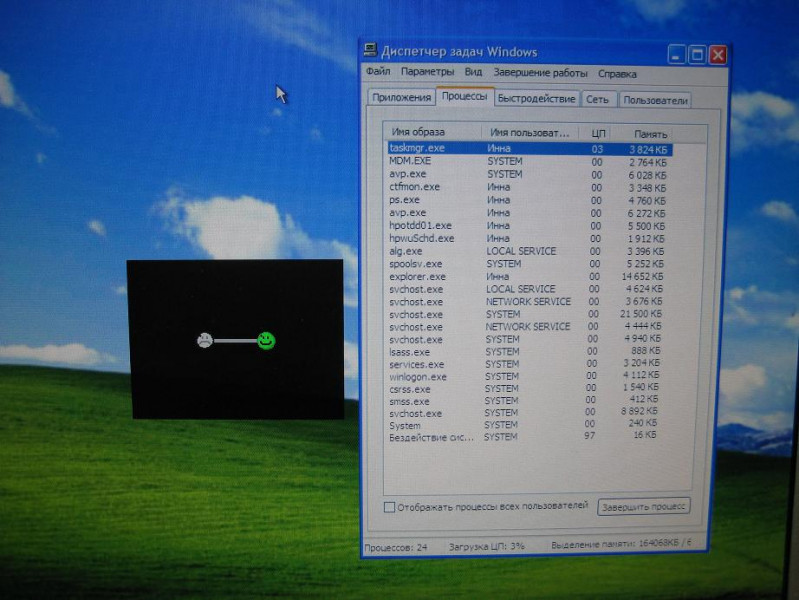Select the Бездействие системы process row
Screen dimensions: 799x600
click(523, 437)
